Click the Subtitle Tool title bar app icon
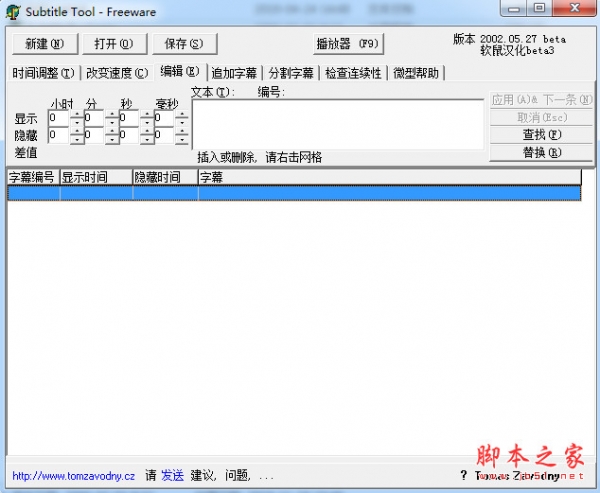Screen dimensions: 600x493 13,12
